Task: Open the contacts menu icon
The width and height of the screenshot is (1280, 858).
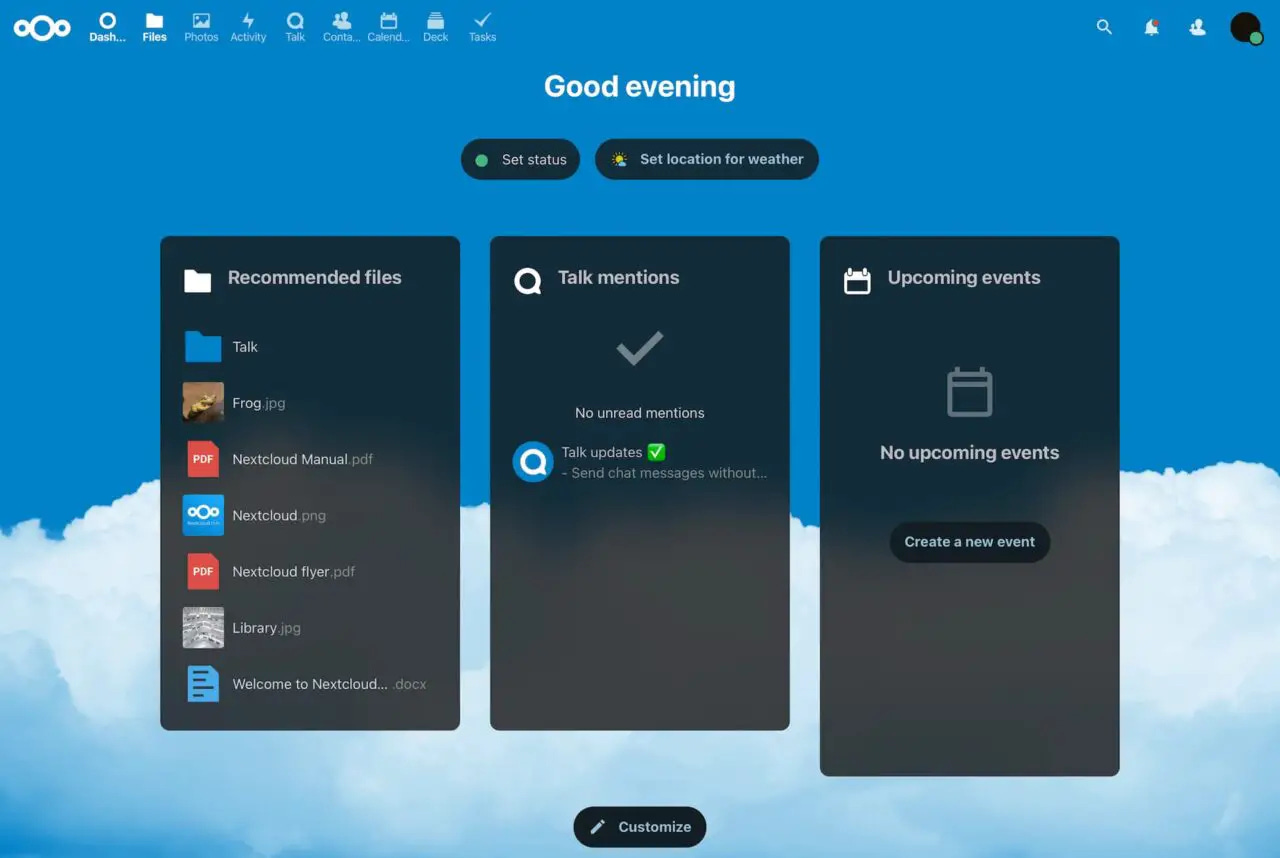Action: tap(1197, 27)
